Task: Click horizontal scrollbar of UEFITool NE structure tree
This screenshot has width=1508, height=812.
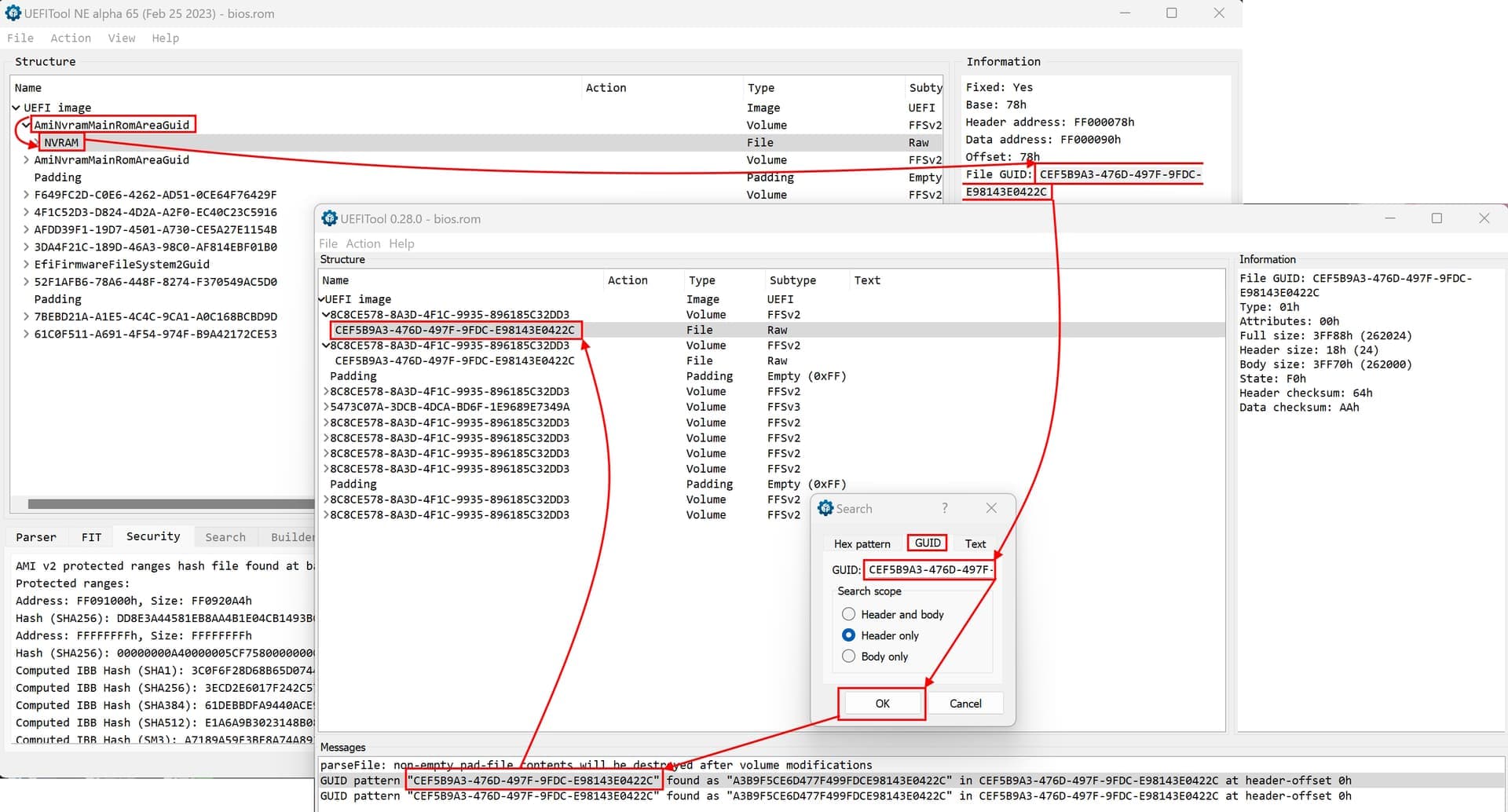Action: 170,504
